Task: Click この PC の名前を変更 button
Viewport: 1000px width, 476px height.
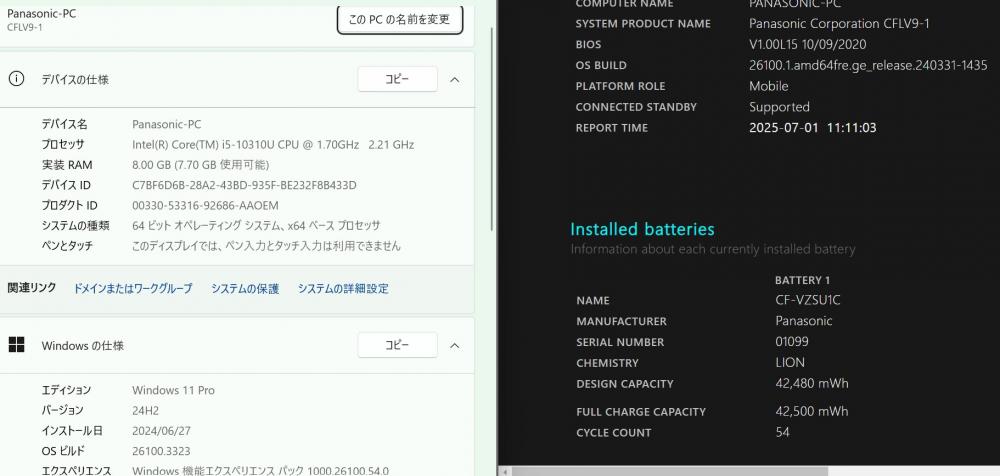Action: click(400, 19)
